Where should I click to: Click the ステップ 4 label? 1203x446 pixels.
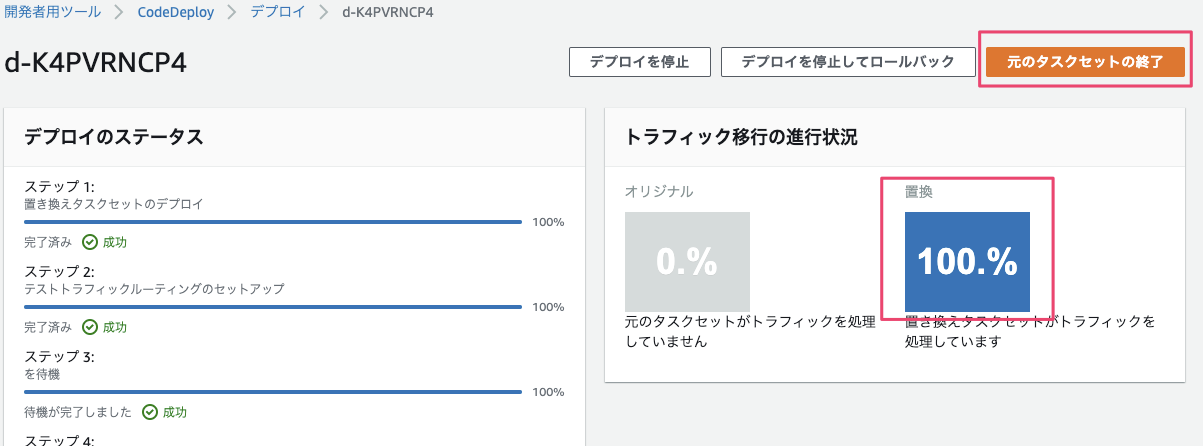pyautogui.click(x=59, y=440)
